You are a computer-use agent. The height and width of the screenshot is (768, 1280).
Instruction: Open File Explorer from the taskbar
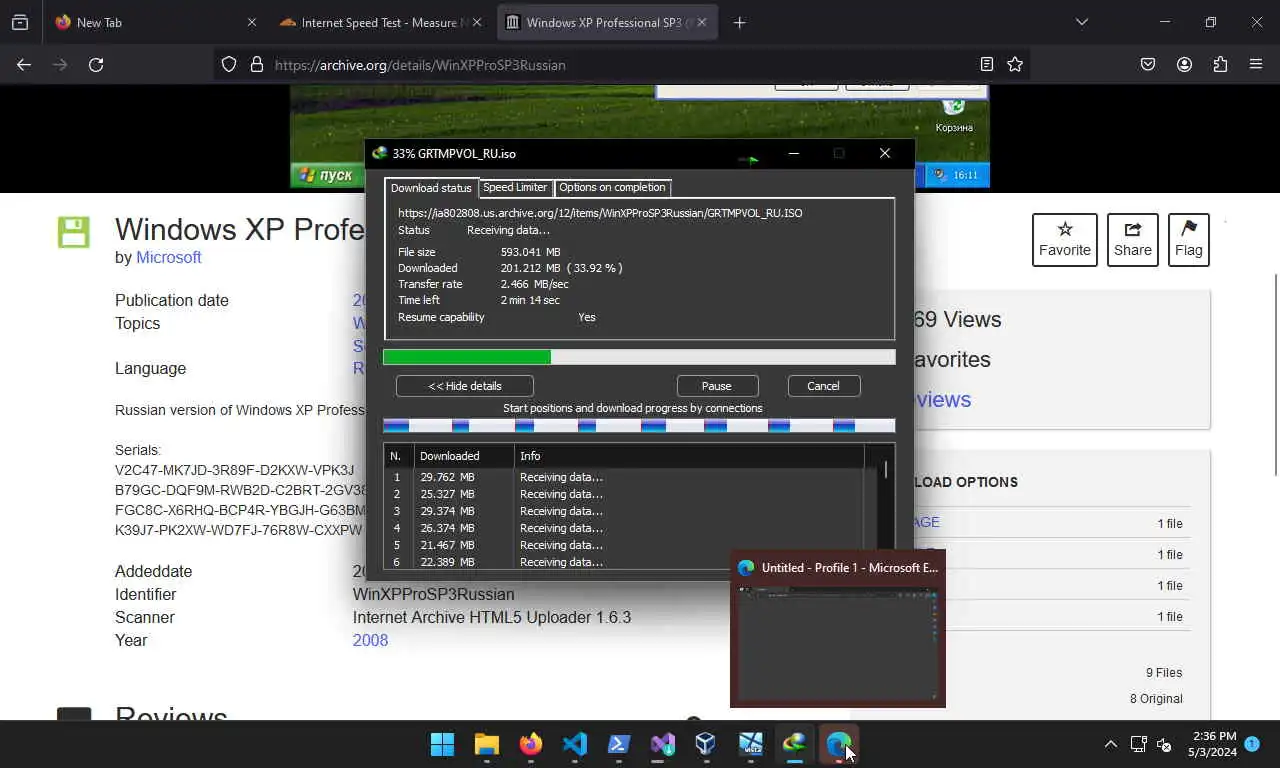coord(487,744)
